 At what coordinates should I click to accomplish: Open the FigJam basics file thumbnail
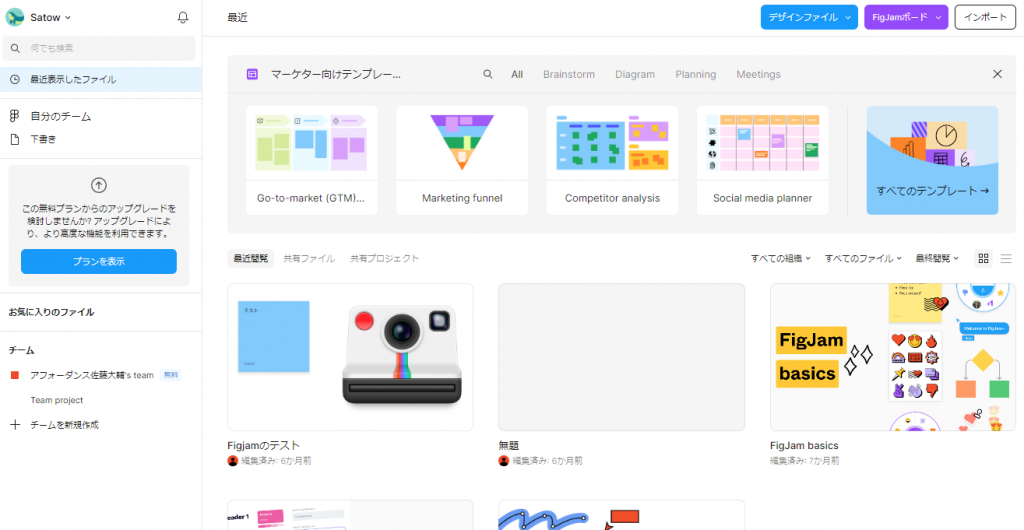[893, 357]
